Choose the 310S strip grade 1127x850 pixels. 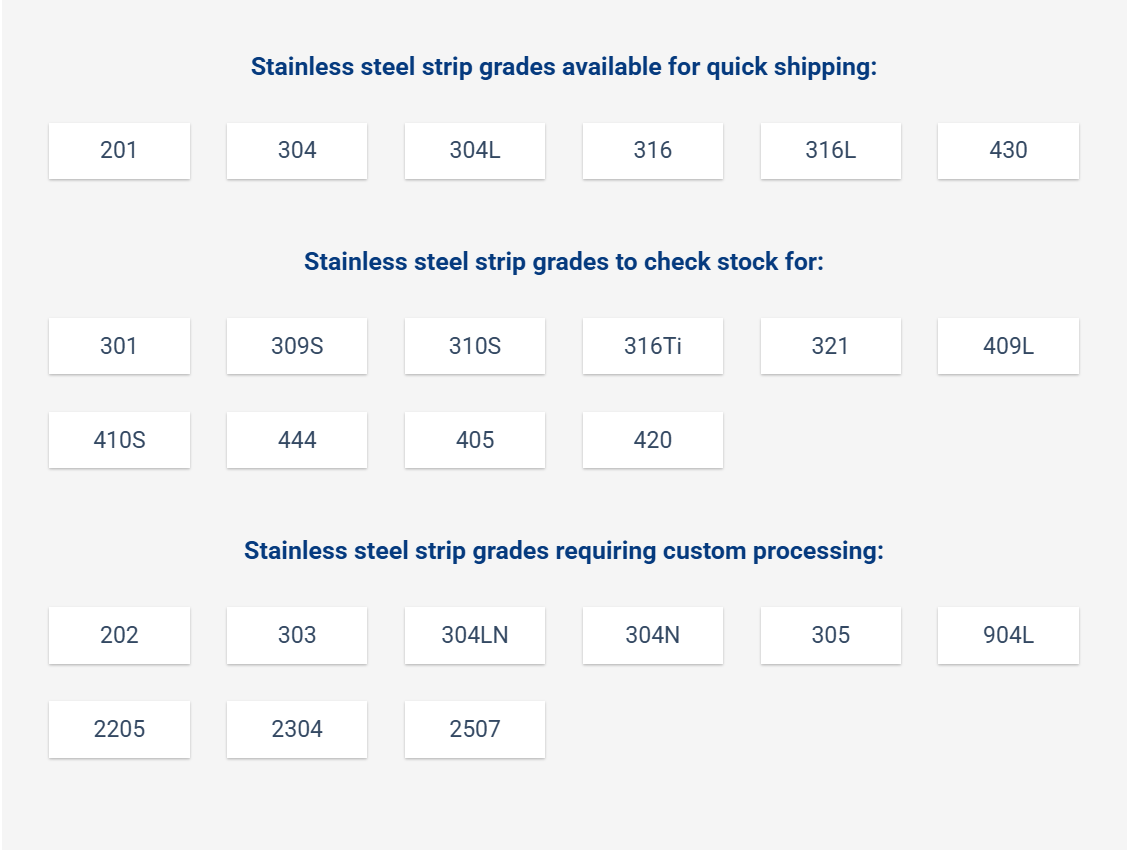475,346
